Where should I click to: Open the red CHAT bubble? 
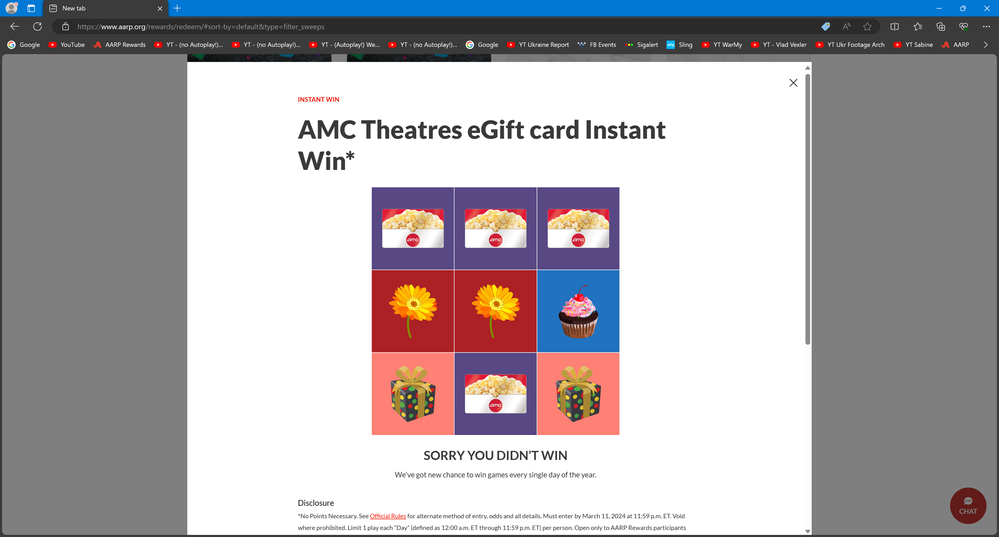click(x=968, y=505)
